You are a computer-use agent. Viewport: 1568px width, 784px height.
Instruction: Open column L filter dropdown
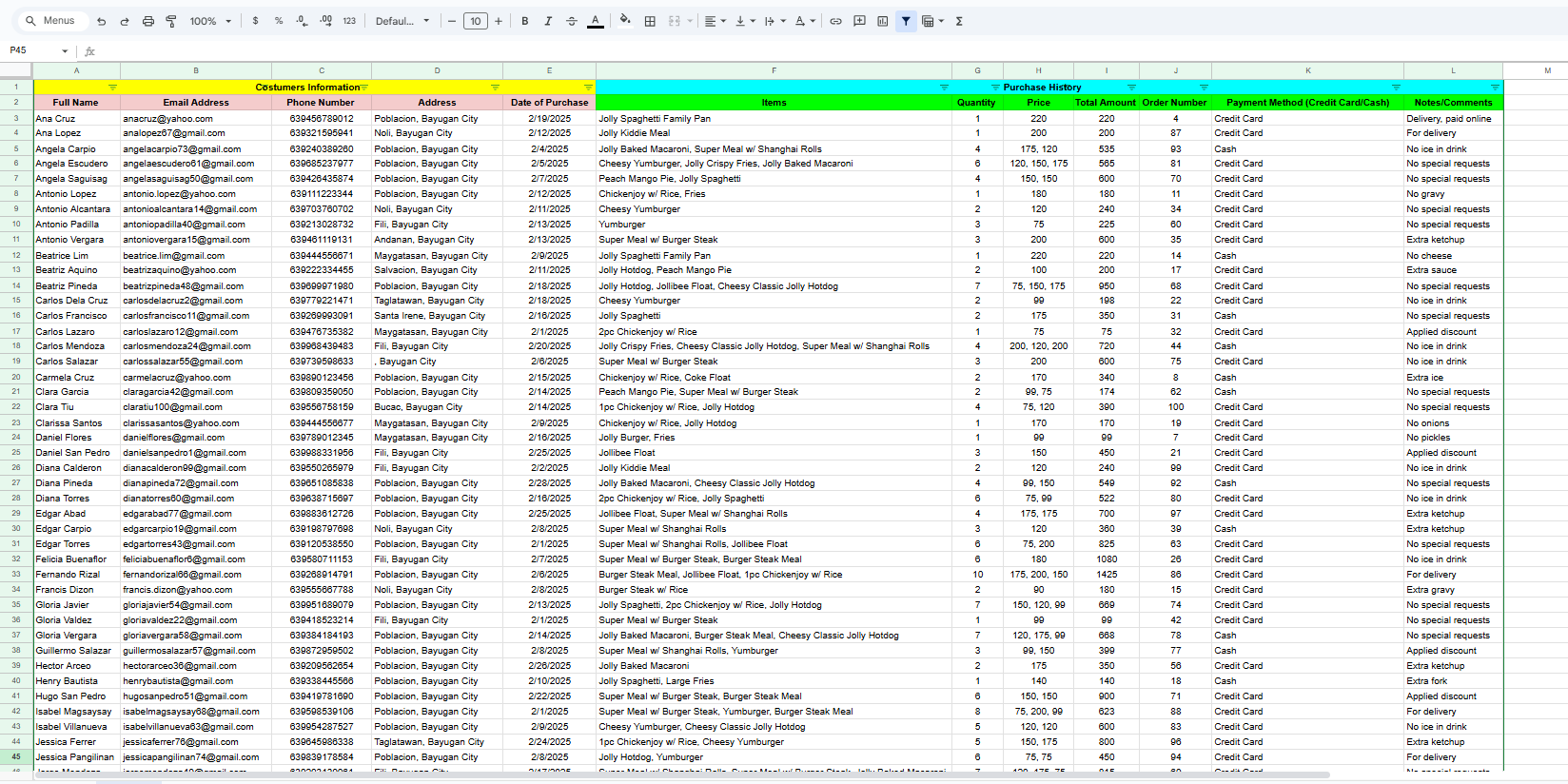tap(1495, 88)
